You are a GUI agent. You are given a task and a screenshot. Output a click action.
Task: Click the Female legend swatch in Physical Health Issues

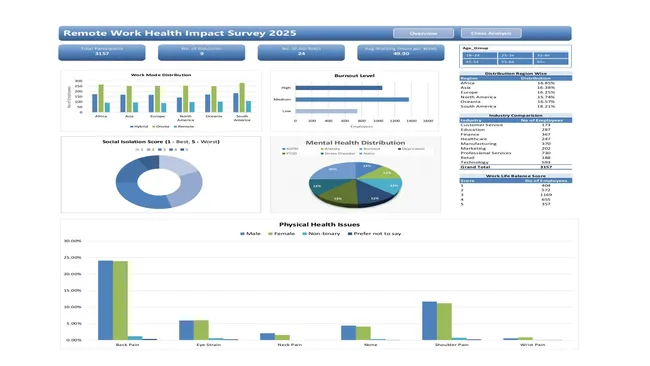271,234
